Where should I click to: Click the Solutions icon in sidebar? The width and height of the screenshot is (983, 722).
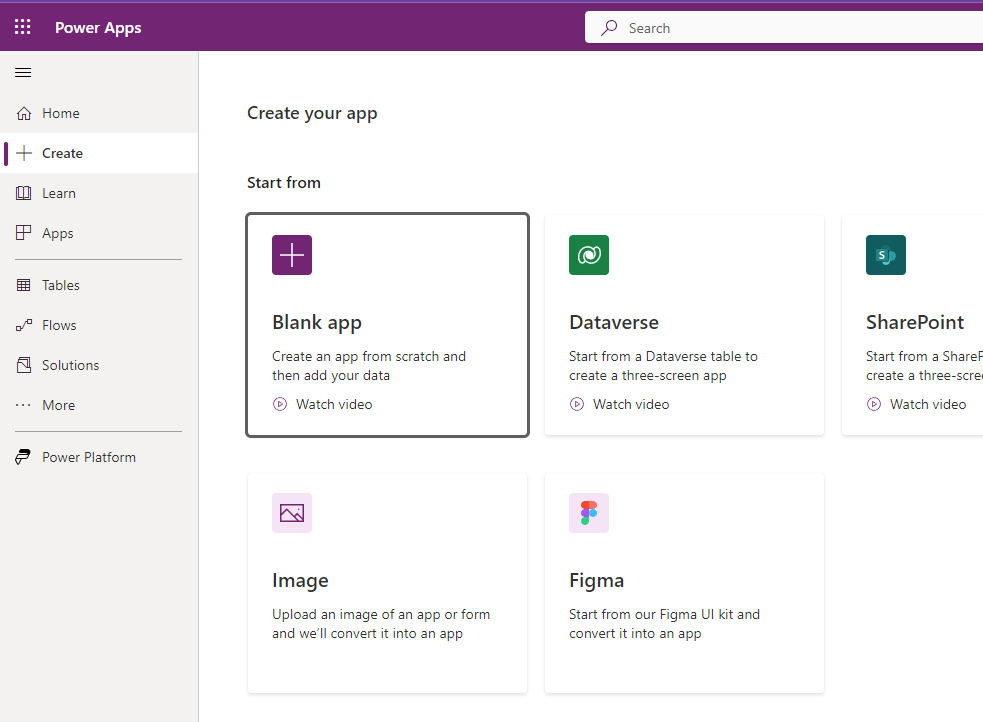(x=24, y=365)
